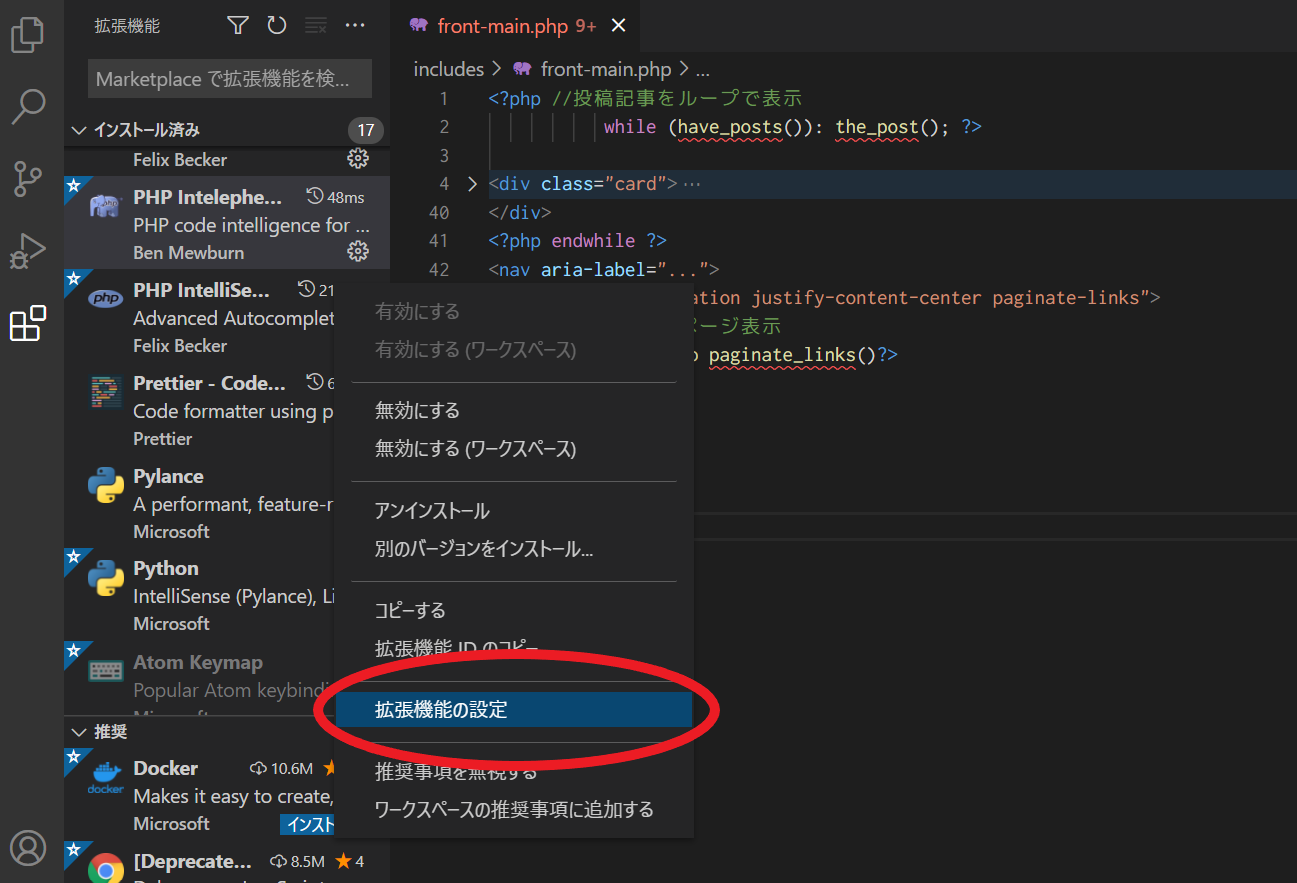The image size is (1297, 883).
Task: Open 拡張機能の設定 menu item
Action: pyautogui.click(x=514, y=710)
